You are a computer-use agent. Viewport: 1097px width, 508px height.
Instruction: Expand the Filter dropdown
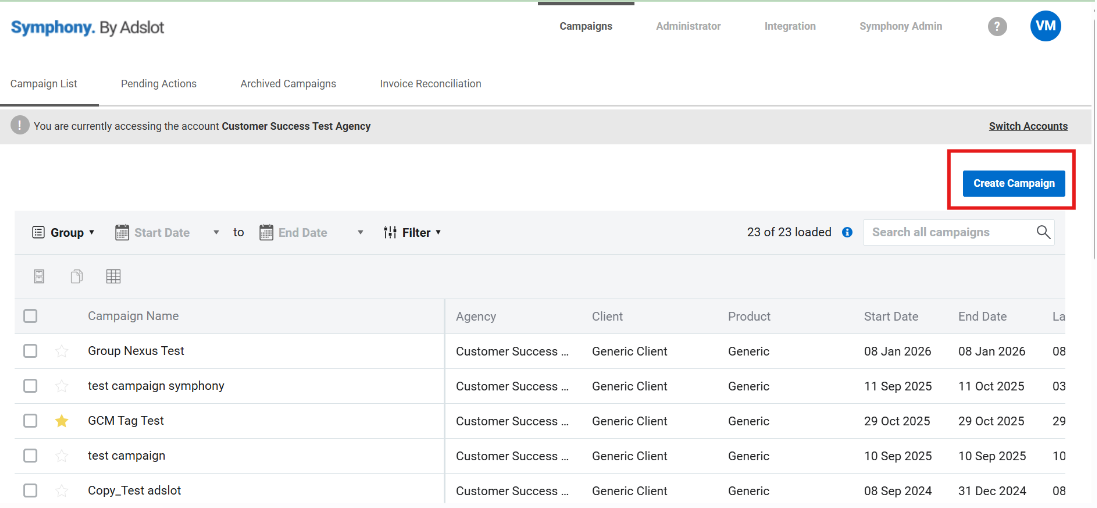click(x=412, y=232)
